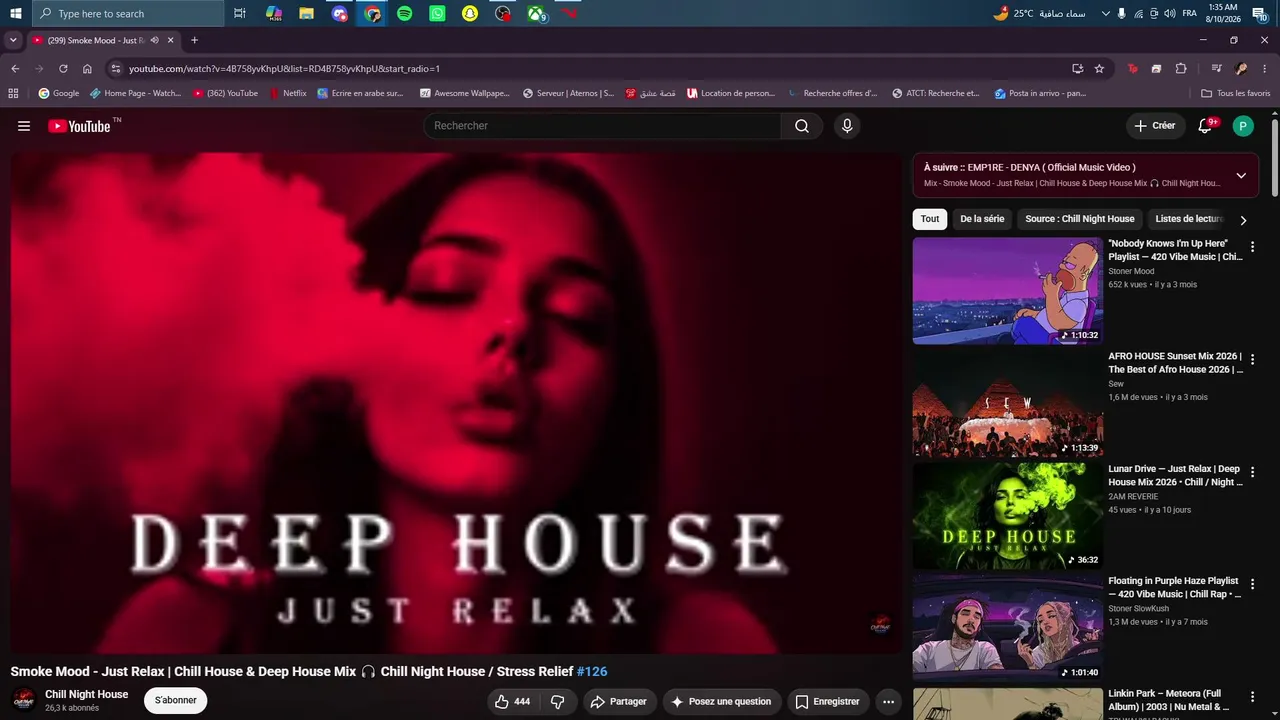Open WhatsApp from the taskbar
This screenshot has width=1280, height=720.
[437, 14]
